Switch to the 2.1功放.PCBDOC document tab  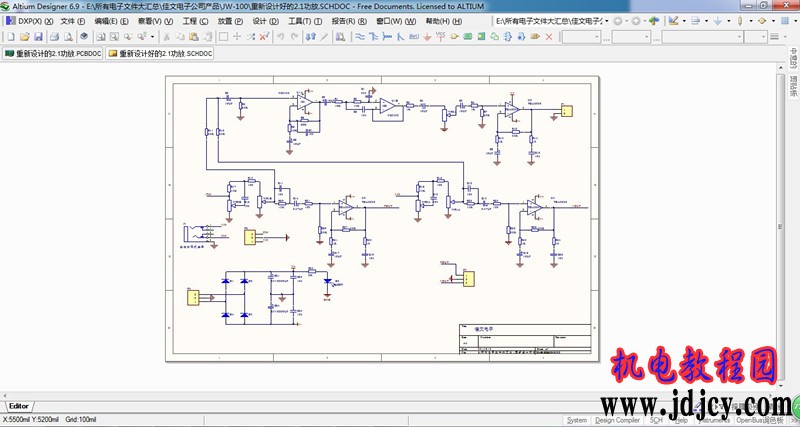[53, 53]
